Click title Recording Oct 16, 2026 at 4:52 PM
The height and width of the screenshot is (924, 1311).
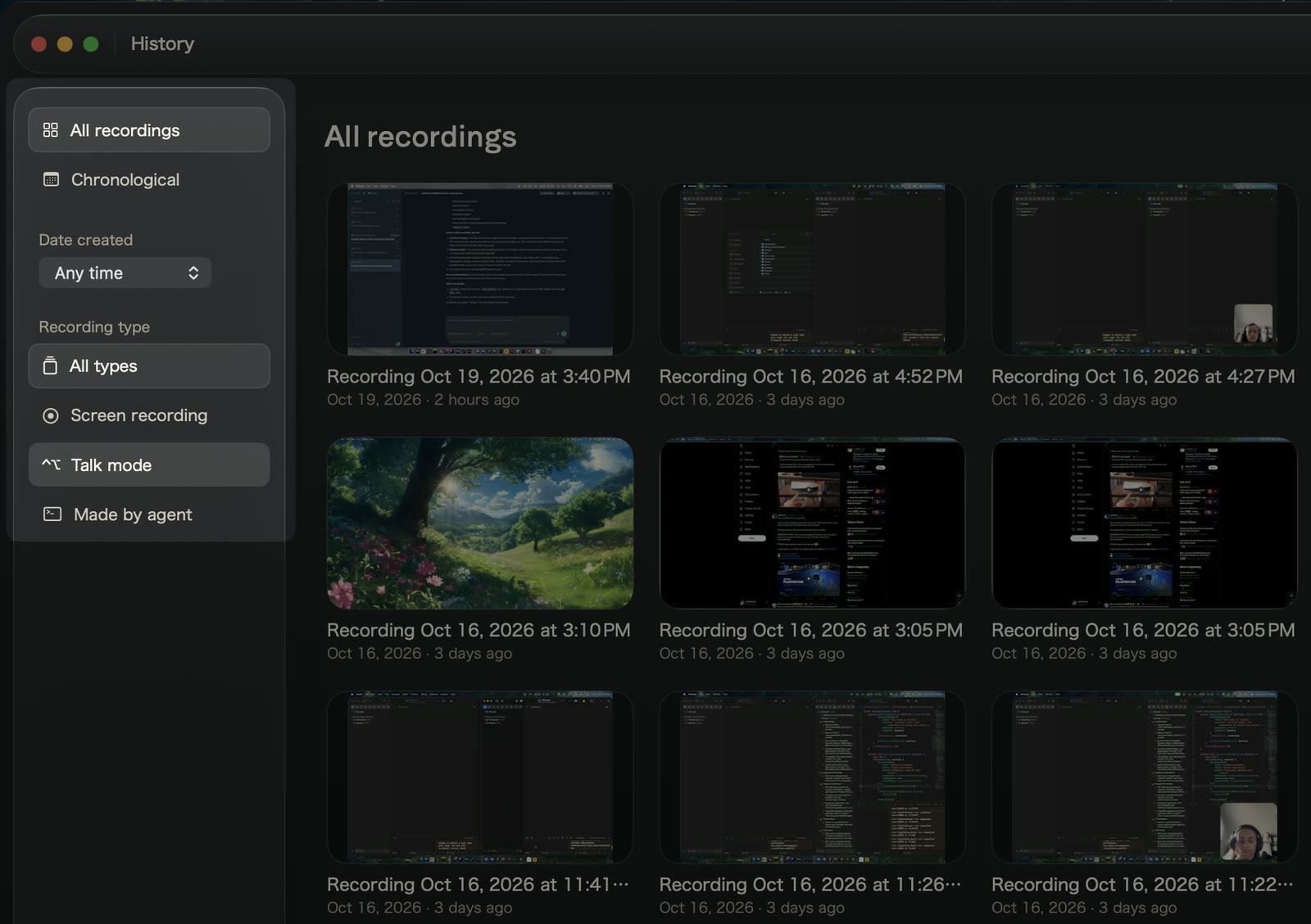pyautogui.click(x=811, y=377)
